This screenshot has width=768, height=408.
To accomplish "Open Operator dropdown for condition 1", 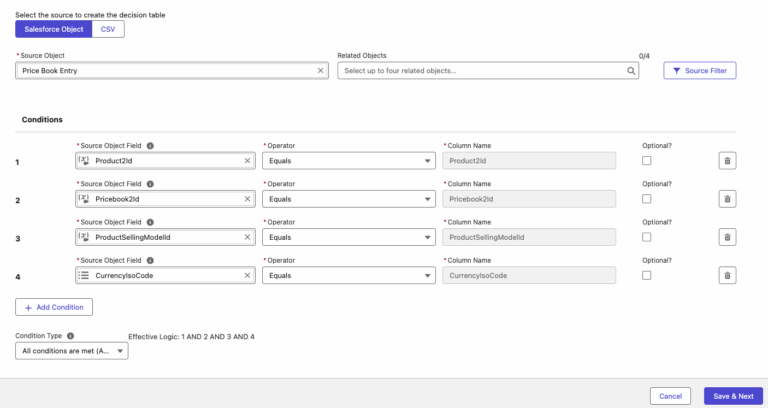I will (x=348, y=161).
